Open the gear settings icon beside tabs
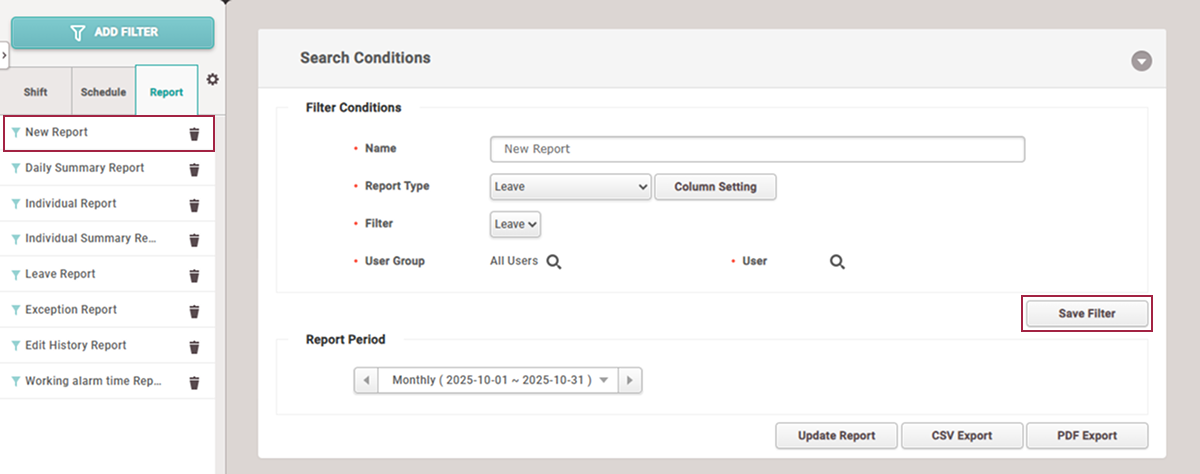The image size is (1200, 474). pyautogui.click(x=212, y=79)
